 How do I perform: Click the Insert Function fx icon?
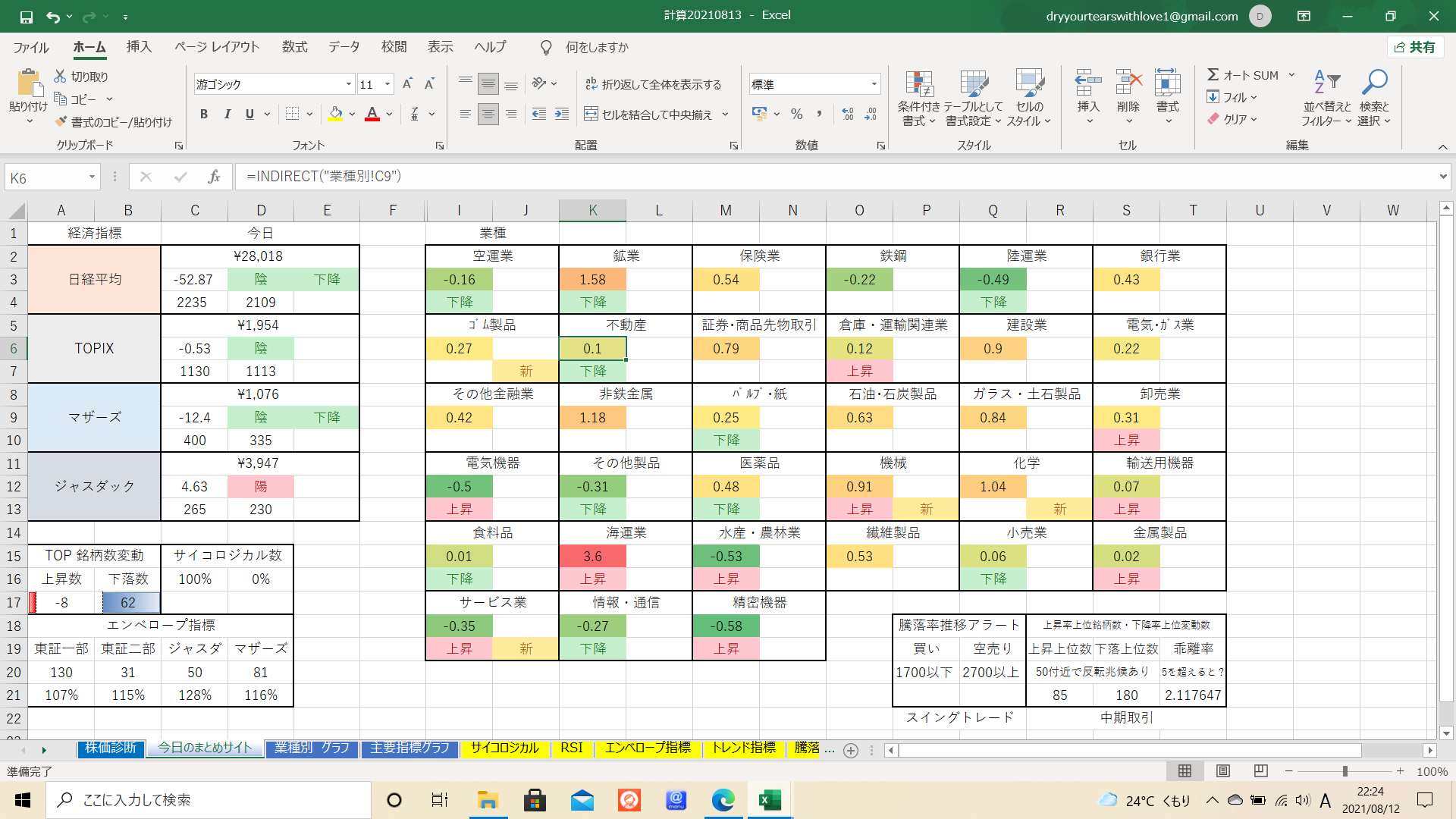pyautogui.click(x=214, y=177)
